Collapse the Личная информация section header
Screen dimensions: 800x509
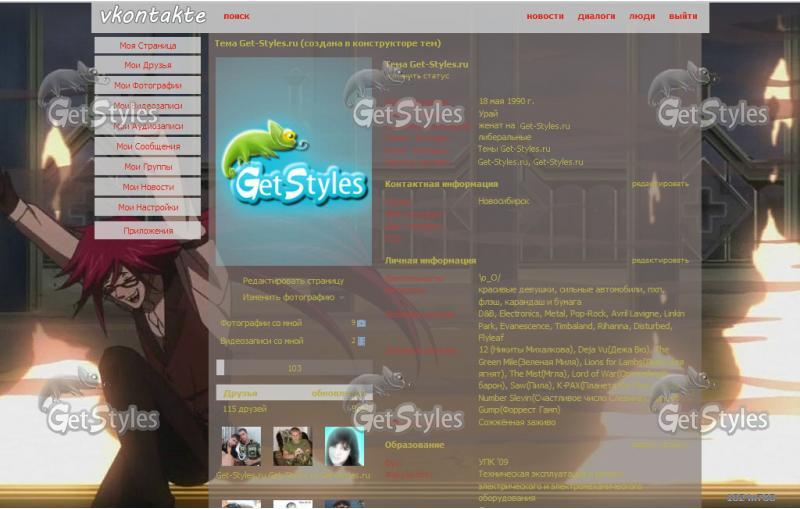click(431, 260)
